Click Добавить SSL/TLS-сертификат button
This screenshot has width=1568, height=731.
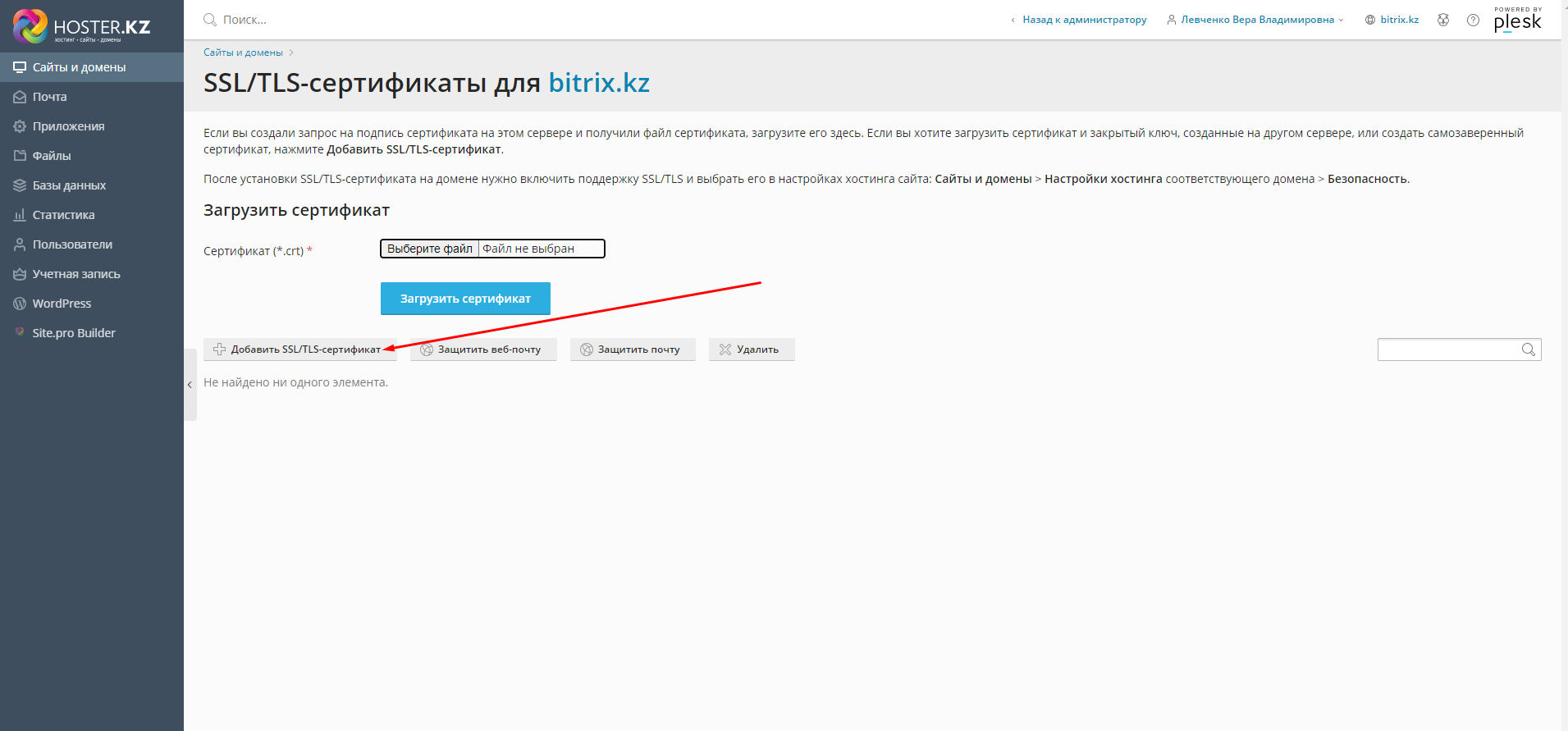click(x=300, y=350)
